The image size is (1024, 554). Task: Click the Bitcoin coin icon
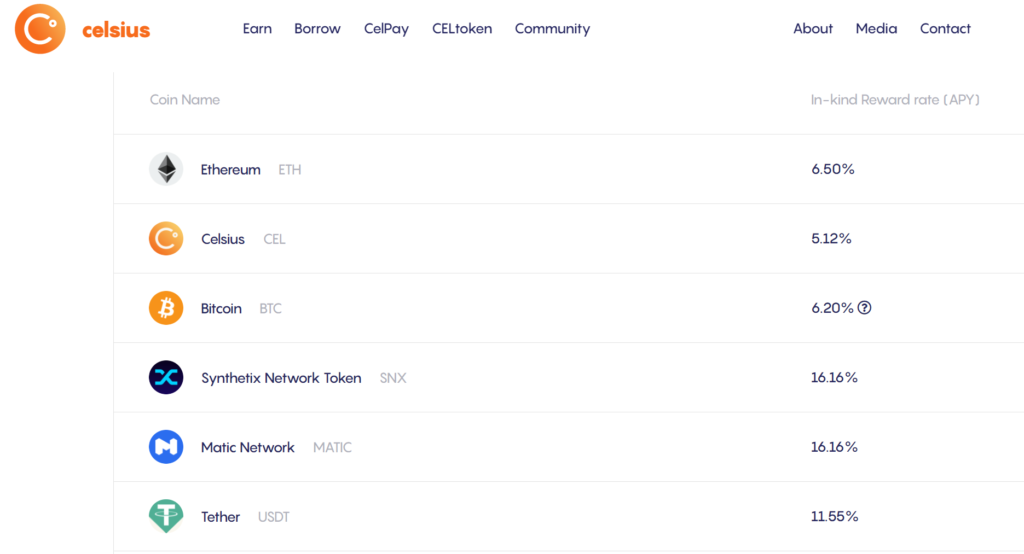(166, 308)
